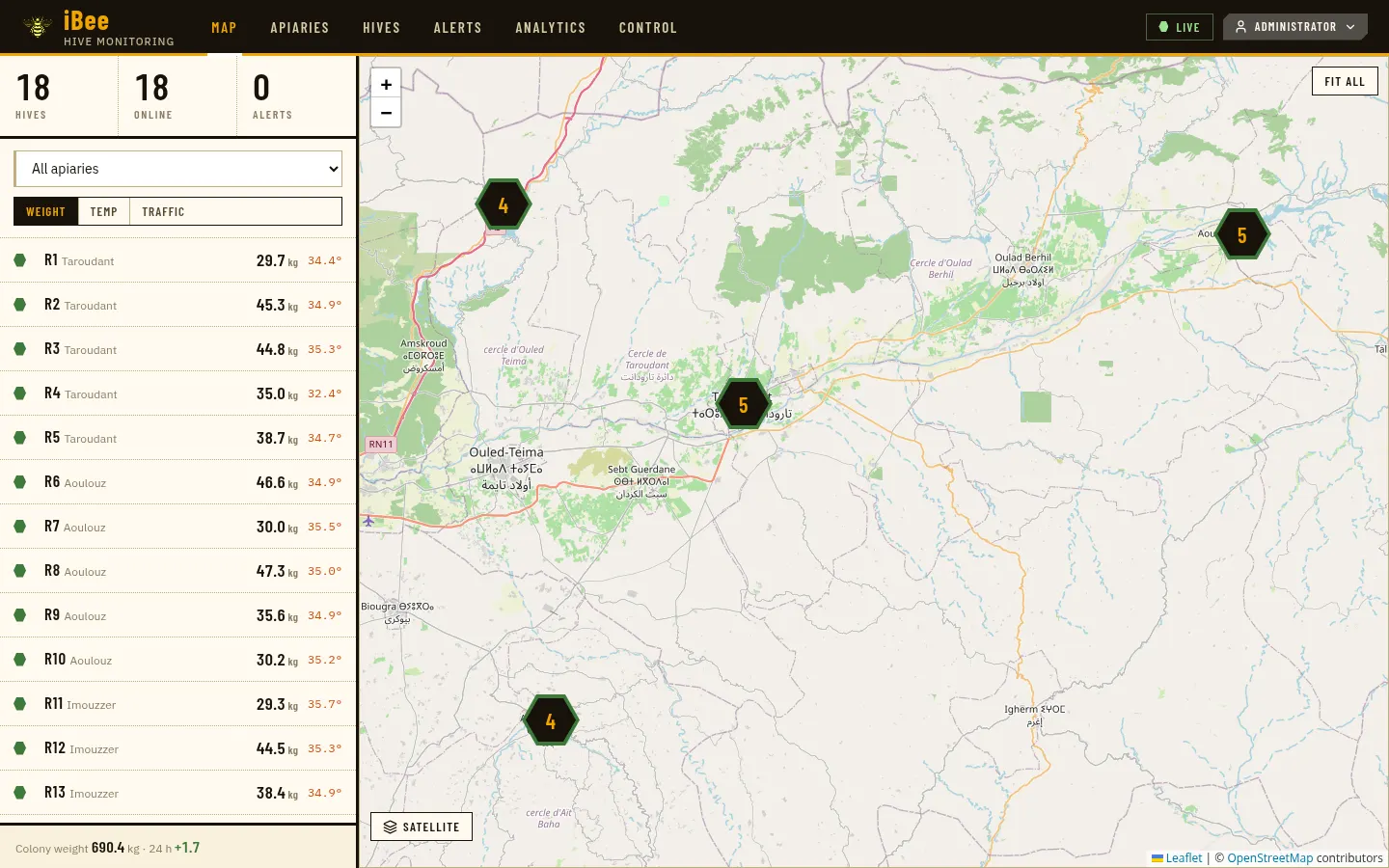Click the R10 hive status hexagon
The image size is (1389, 868).
click(x=19, y=660)
